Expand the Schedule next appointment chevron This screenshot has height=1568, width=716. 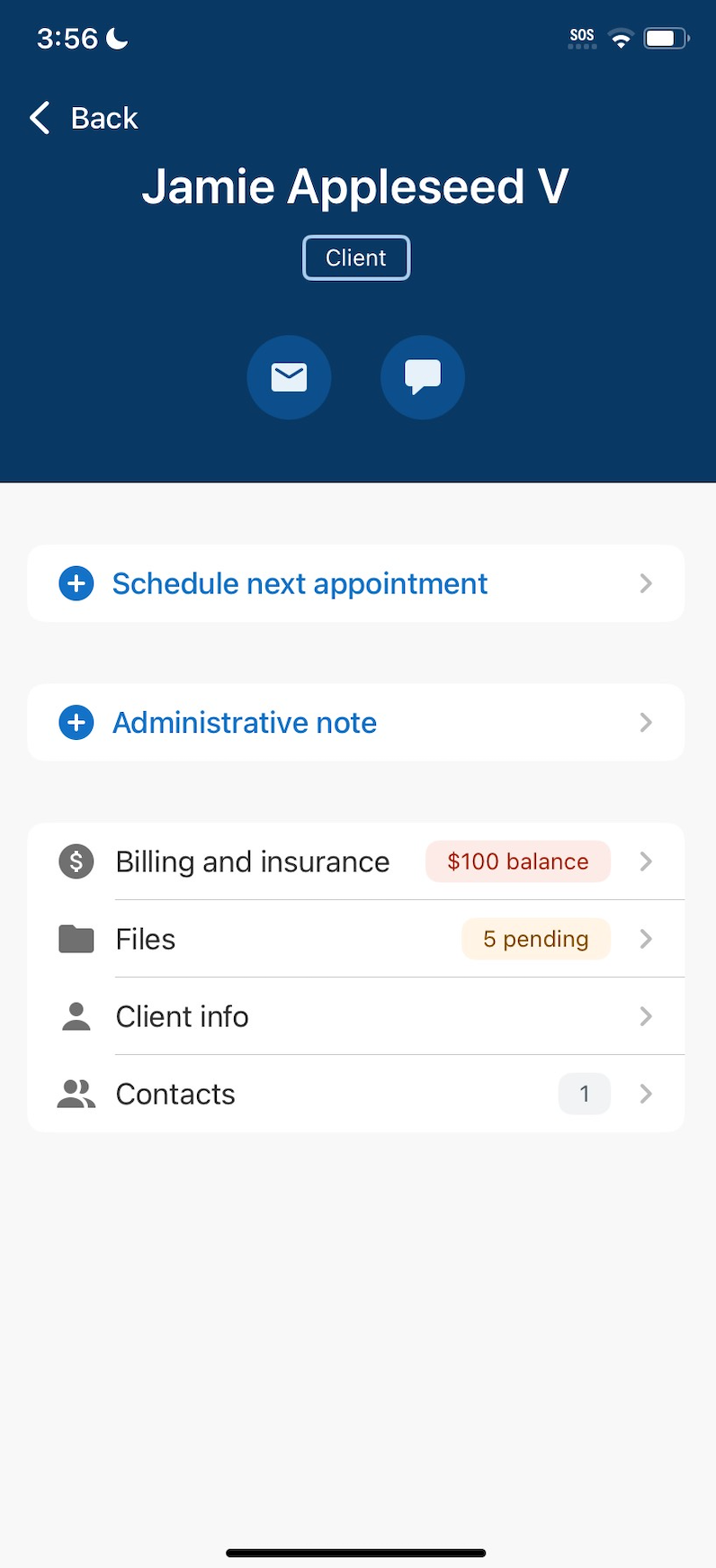click(646, 583)
